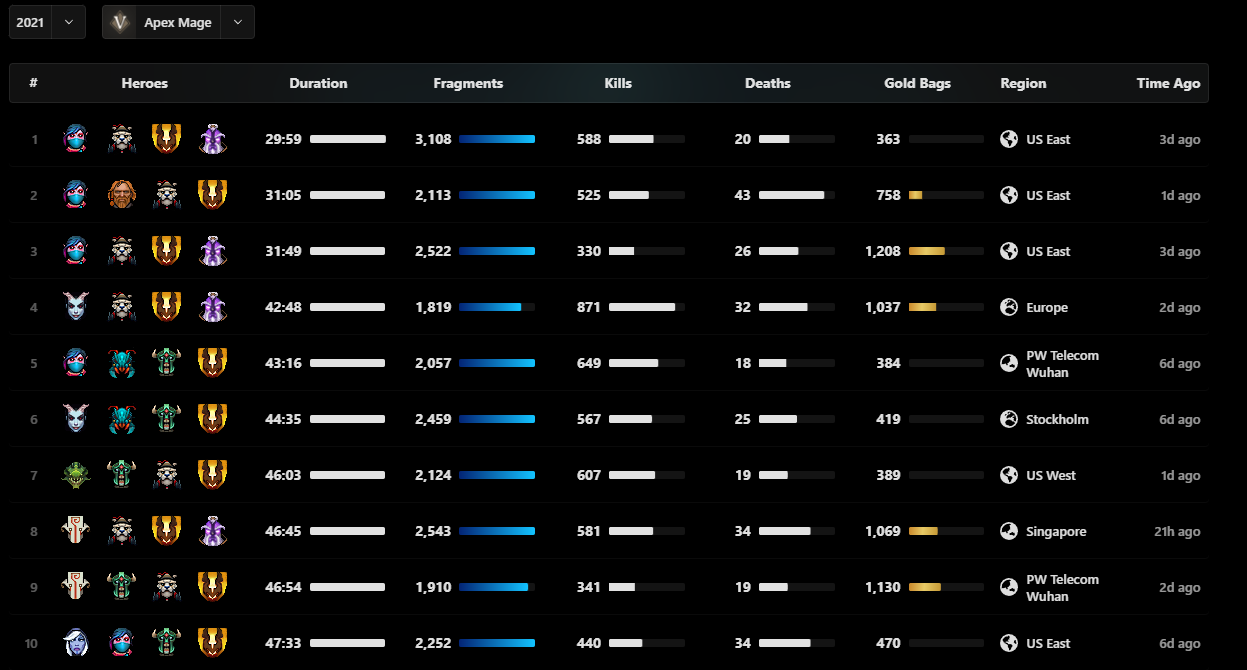This screenshot has height=670, width=1247.
Task: Click the US West region label
Action: click(1051, 475)
